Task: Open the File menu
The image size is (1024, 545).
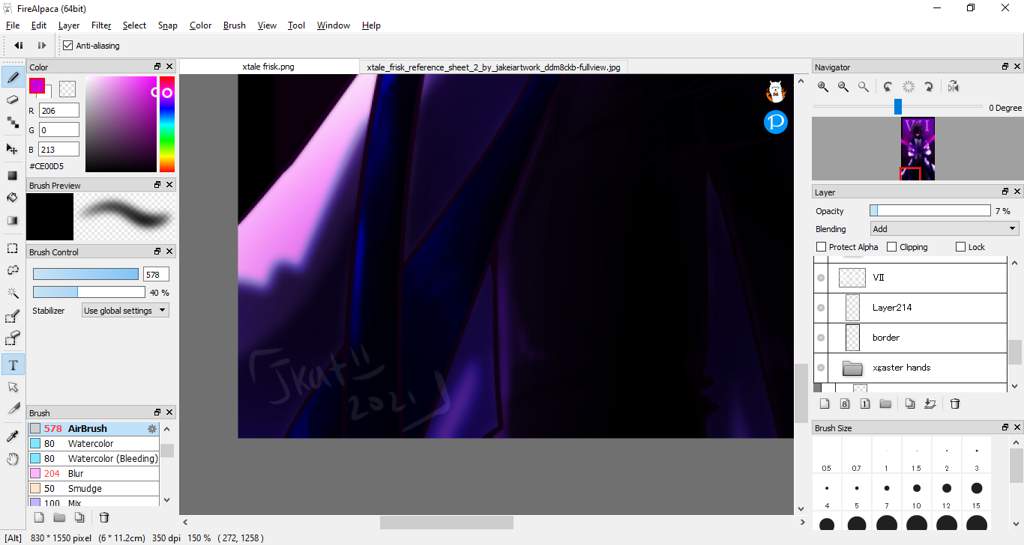Action: click(12, 25)
